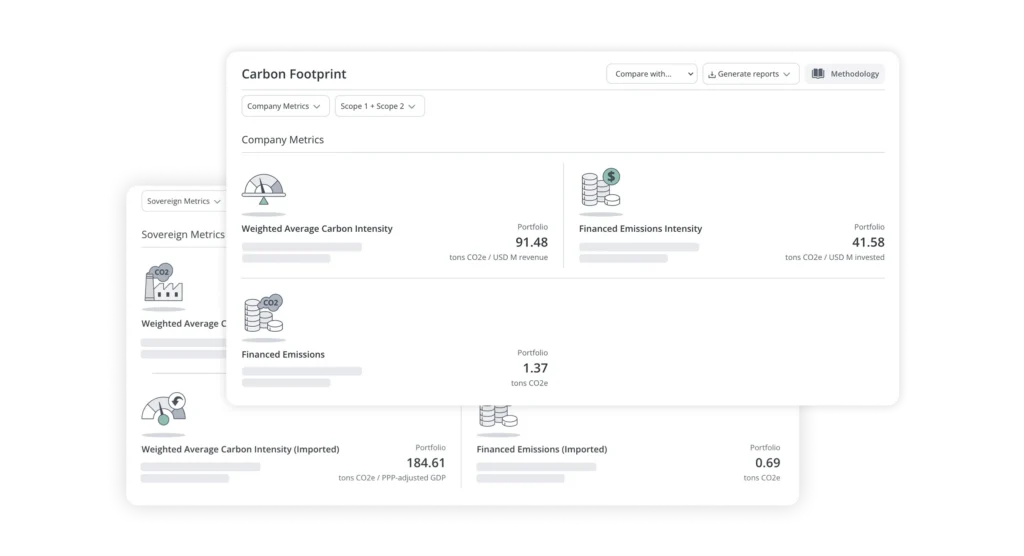Select the portfolio value 1.37

[535, 368]
